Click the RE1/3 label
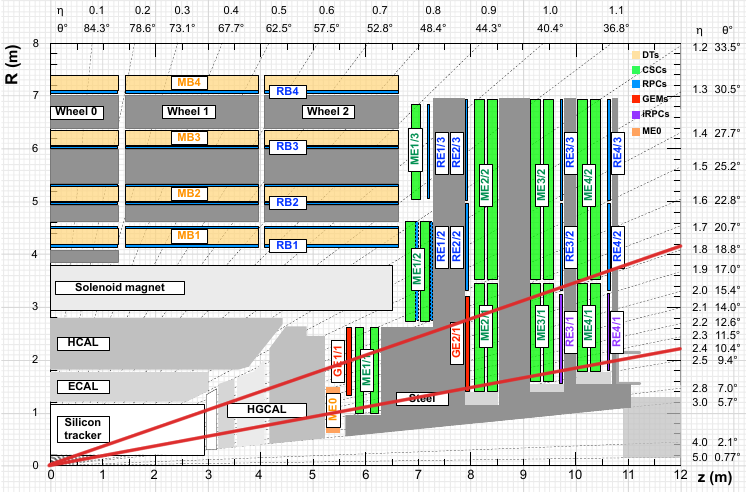 click(442, 153)
